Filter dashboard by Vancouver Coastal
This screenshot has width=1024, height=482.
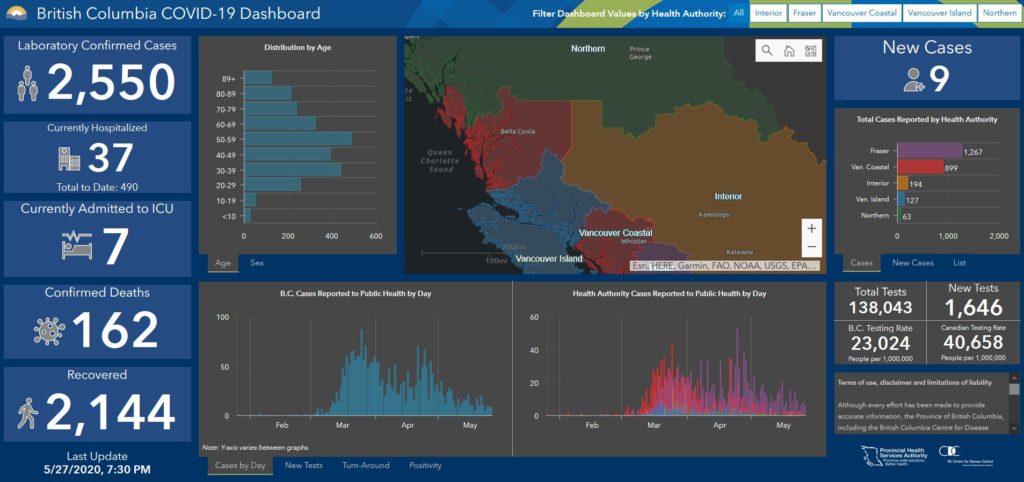coord(860,14)
